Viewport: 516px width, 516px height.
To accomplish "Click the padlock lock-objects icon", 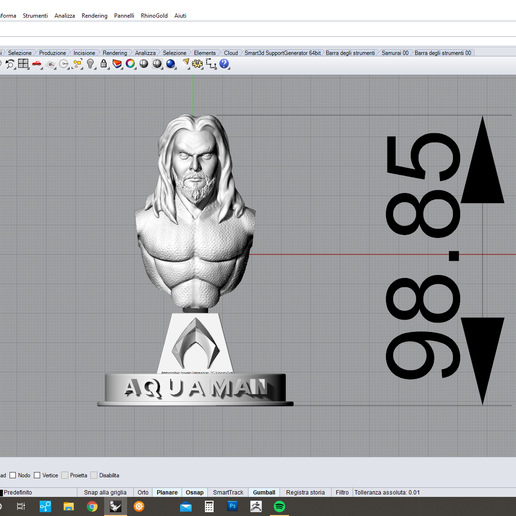I will (104, 64).
